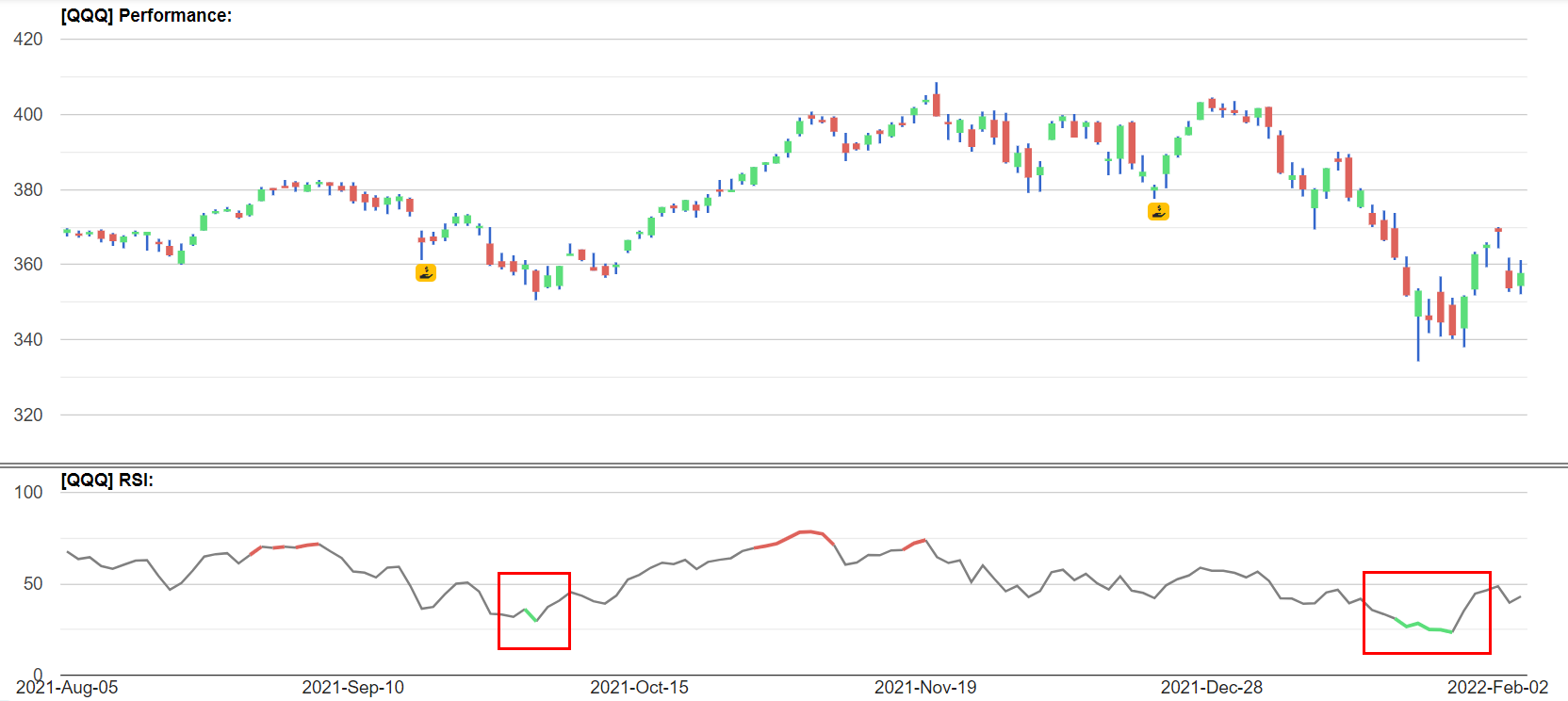Click the 2022-Feb-02 date label
1568x701 pixels.
pos(1497,687)
